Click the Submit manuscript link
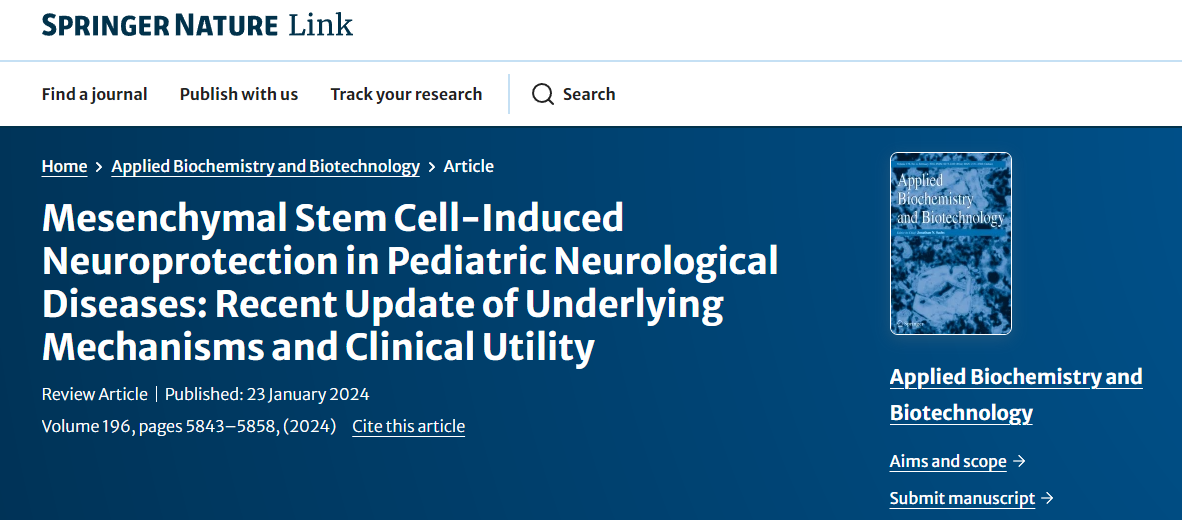 (x=962, y=498)
